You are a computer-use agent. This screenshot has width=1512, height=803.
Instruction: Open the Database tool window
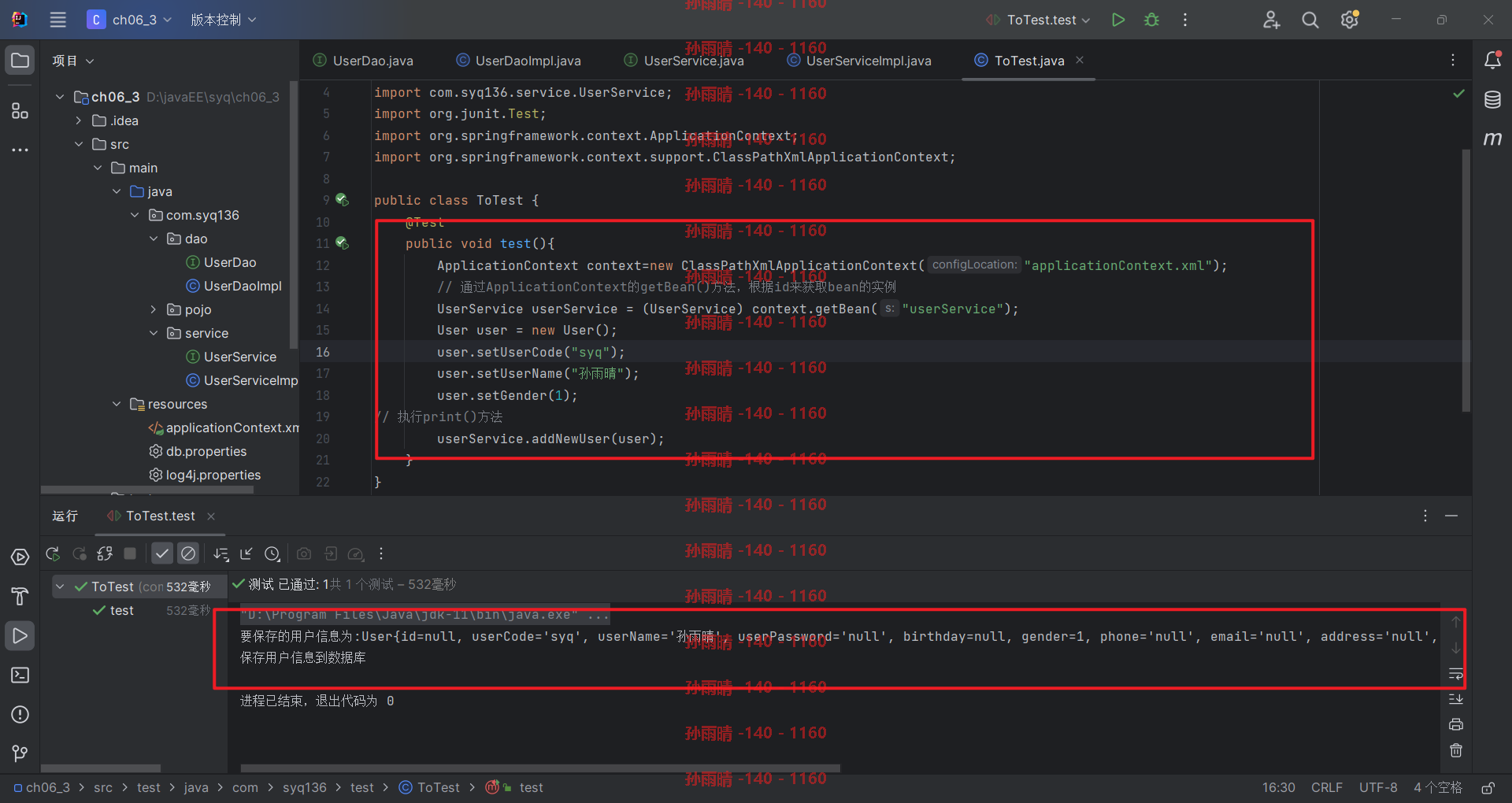pos(1492,100)
